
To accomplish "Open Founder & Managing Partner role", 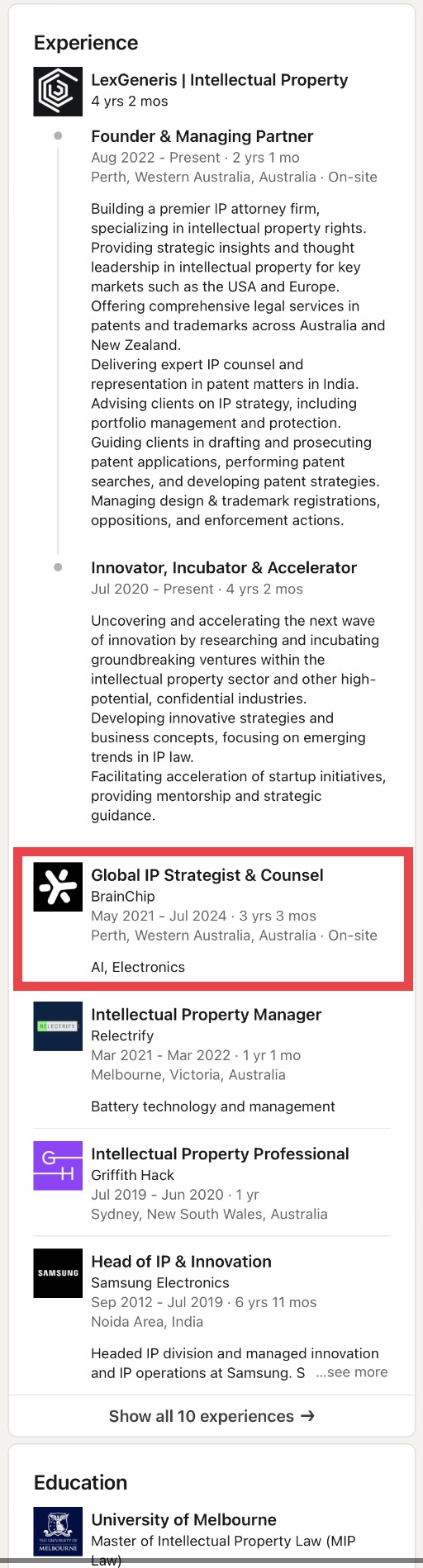I will click(202, 136).
